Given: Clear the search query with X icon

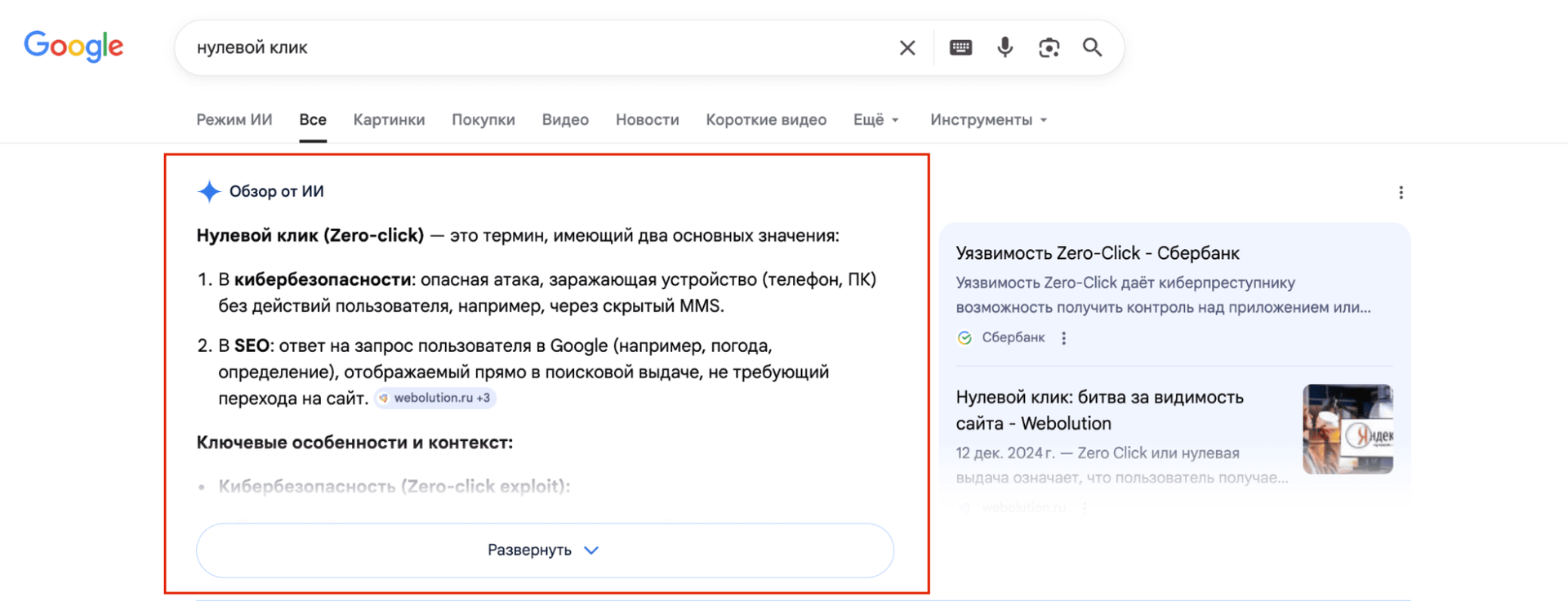Looking at the screenshot, I should point(906,48).
